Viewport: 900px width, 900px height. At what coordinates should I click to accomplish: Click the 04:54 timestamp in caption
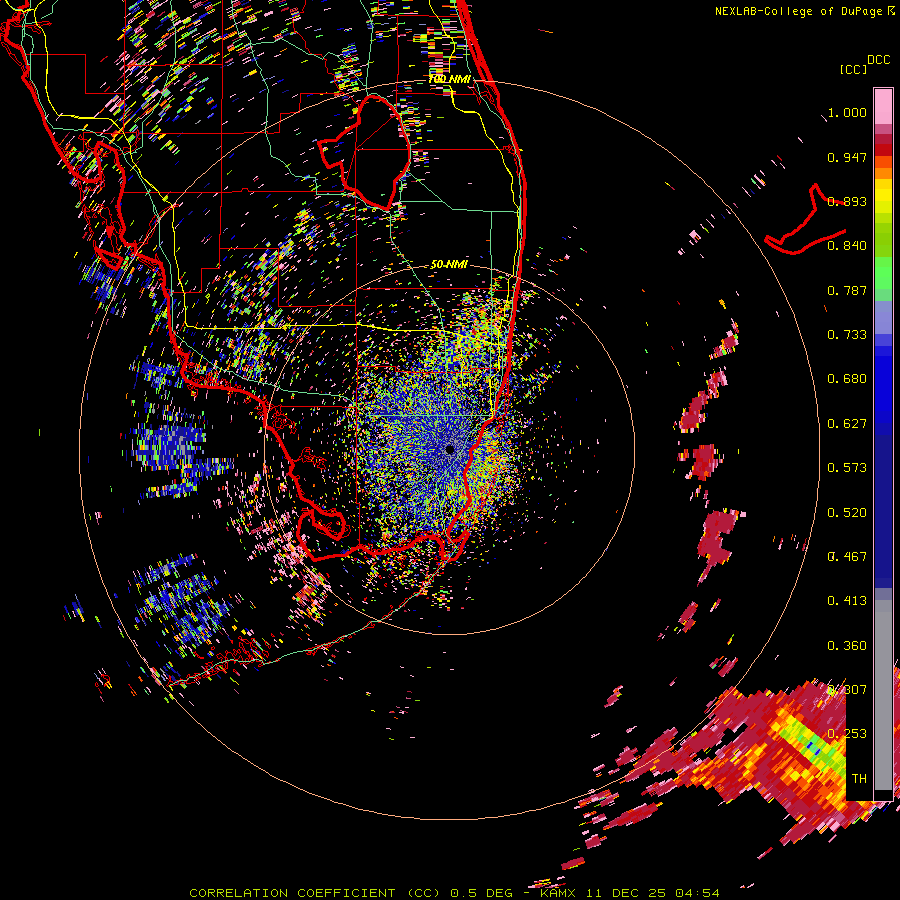pos(697,893)
